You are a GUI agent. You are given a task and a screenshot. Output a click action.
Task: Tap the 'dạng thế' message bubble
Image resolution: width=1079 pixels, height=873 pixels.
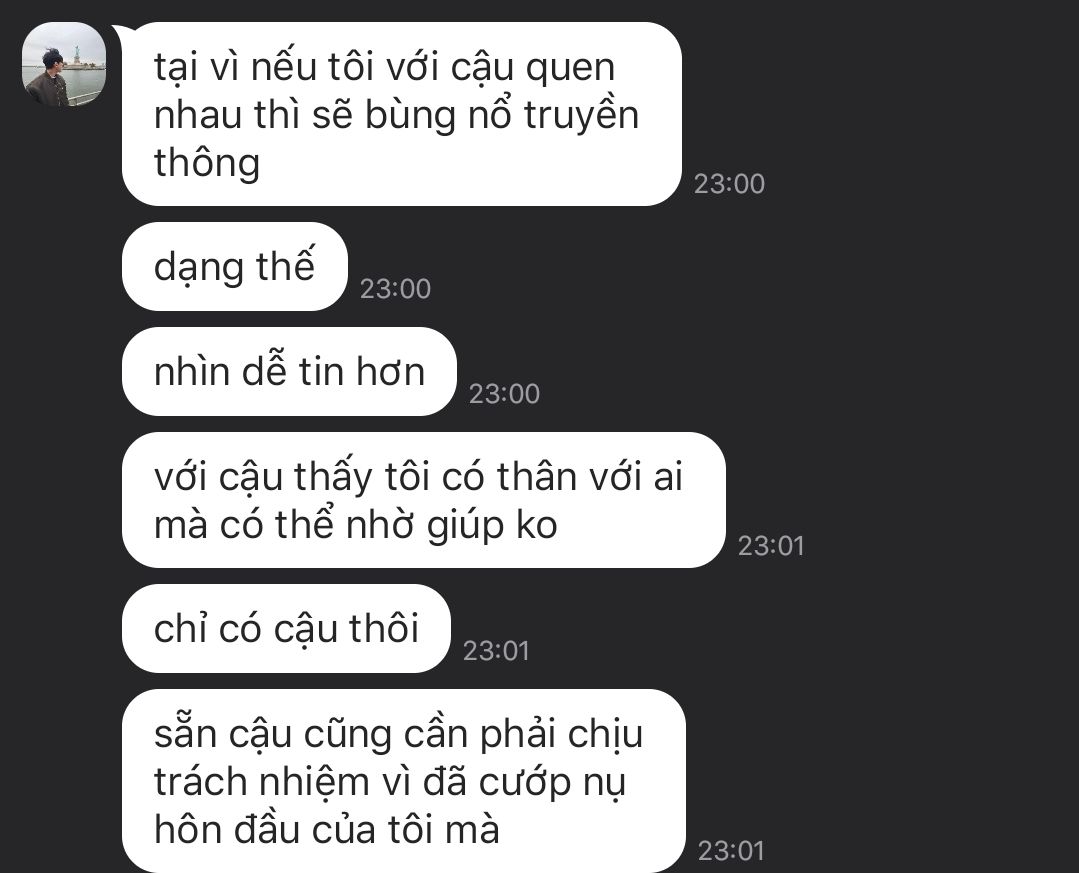(x=235, y=266)
